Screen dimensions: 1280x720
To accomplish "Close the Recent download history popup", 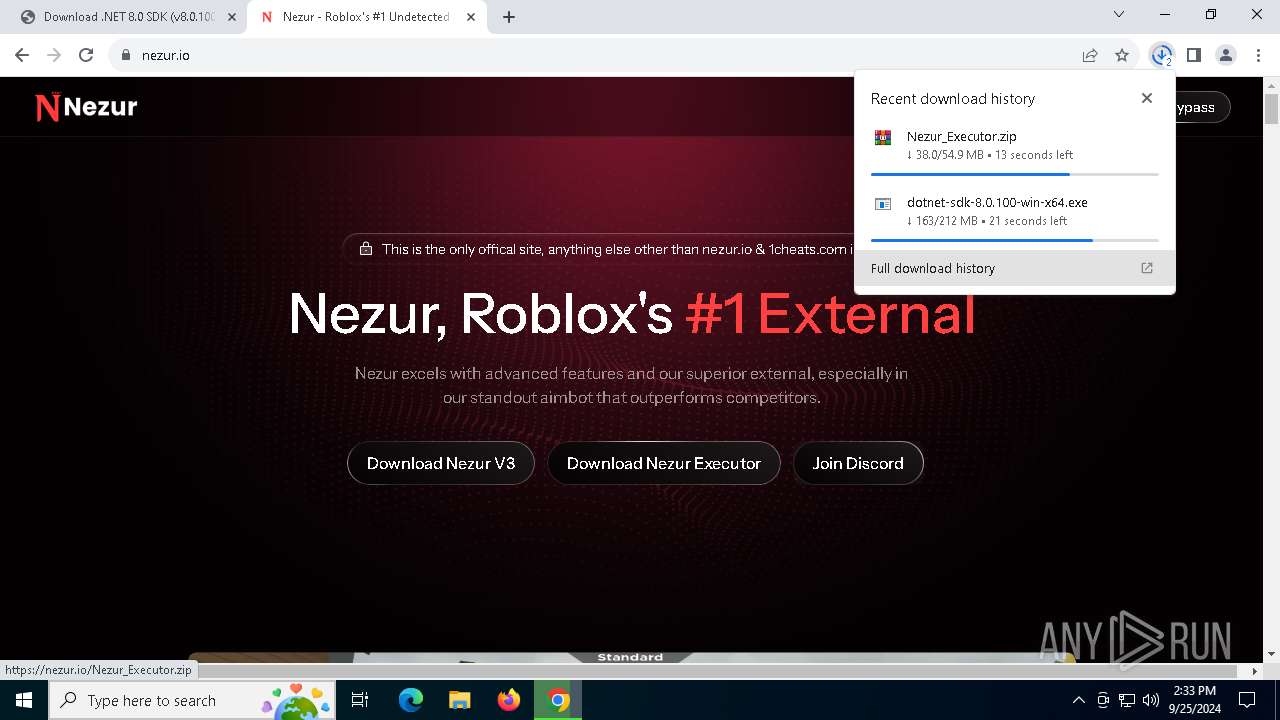I will coord(1147,98).
